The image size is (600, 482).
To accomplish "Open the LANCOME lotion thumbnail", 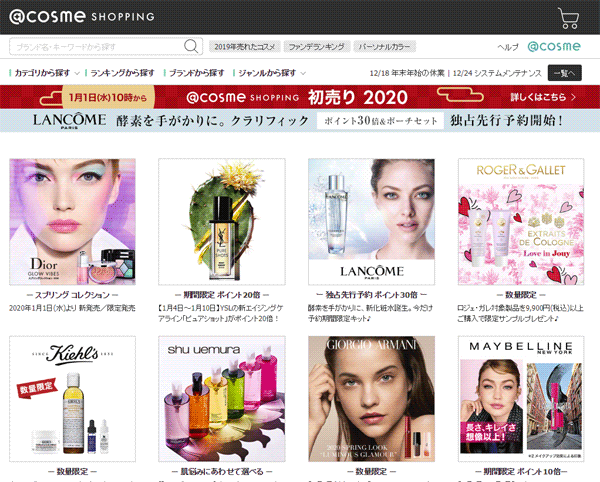I will coord(372,221).
